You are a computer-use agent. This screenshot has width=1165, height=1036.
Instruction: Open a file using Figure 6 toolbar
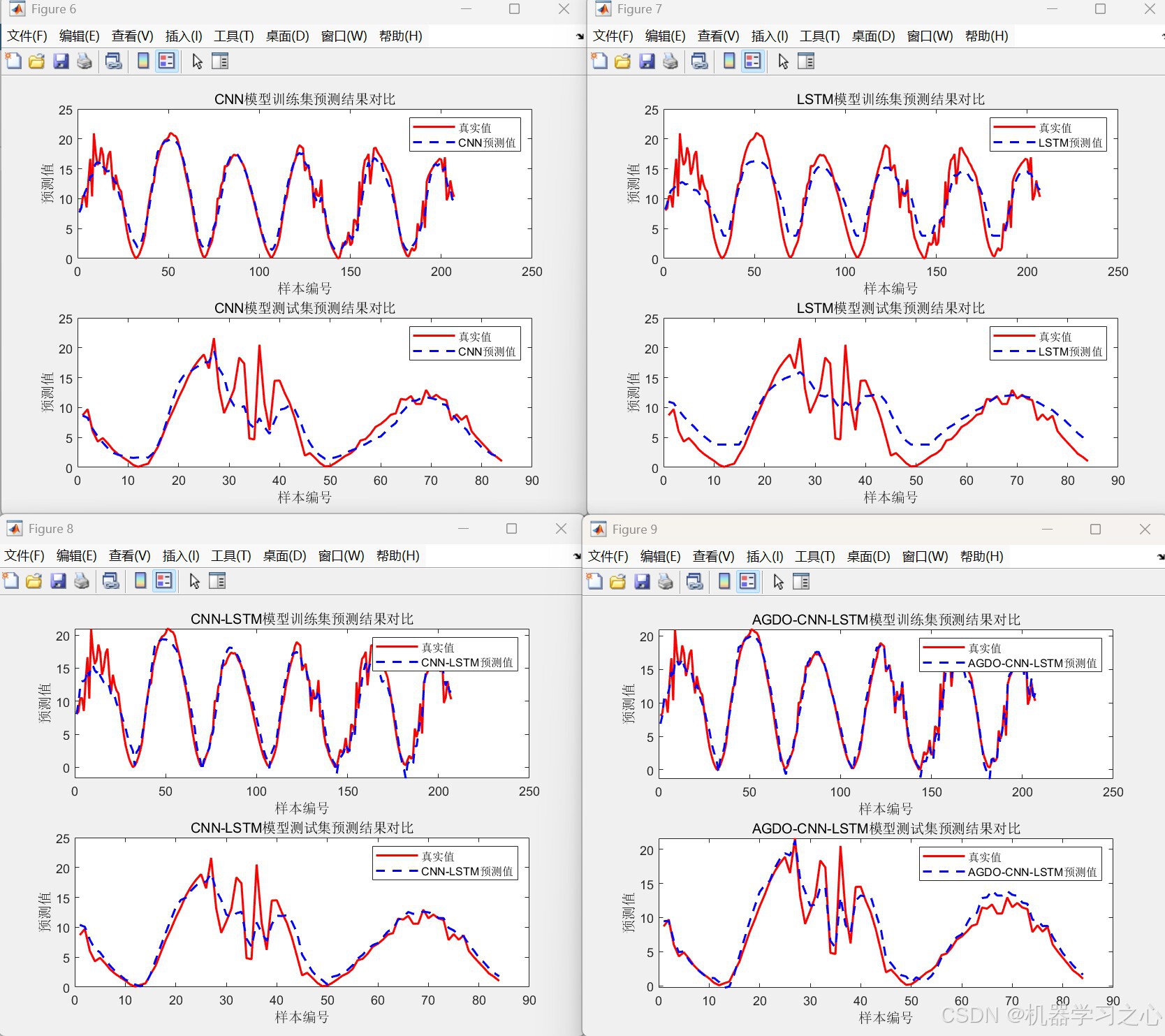tap(37, 61)
